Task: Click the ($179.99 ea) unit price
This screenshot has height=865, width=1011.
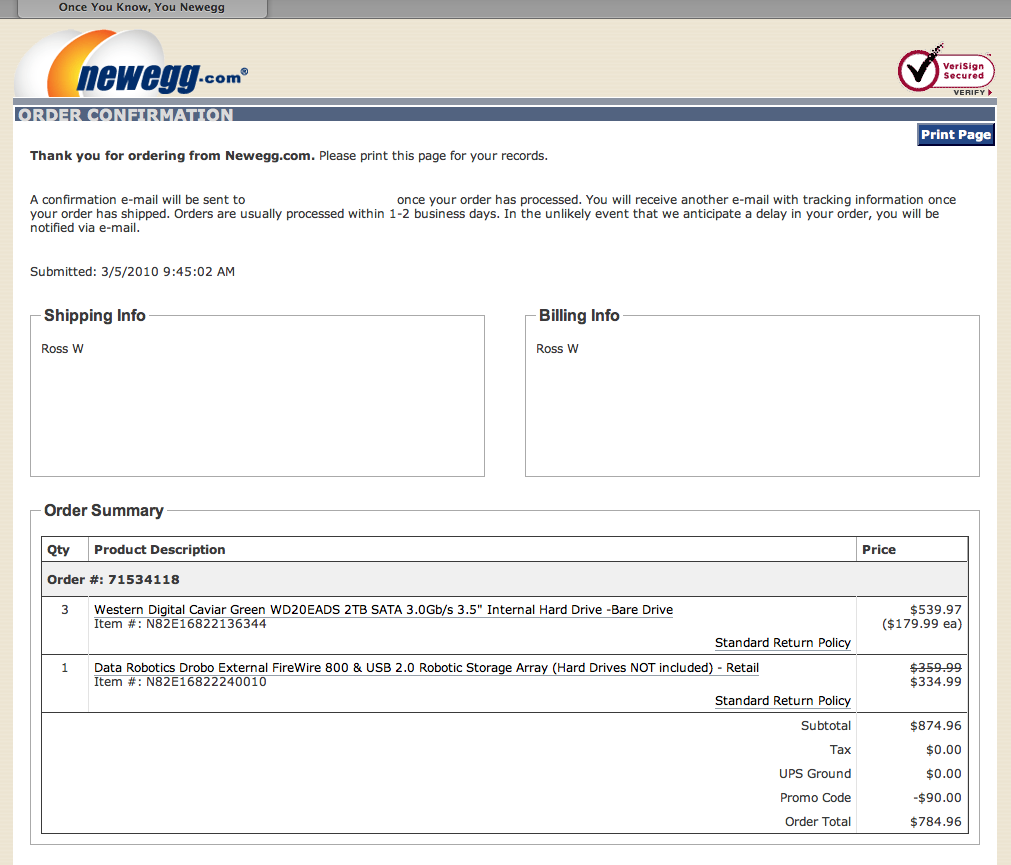Action: click(x=922, y=624)
